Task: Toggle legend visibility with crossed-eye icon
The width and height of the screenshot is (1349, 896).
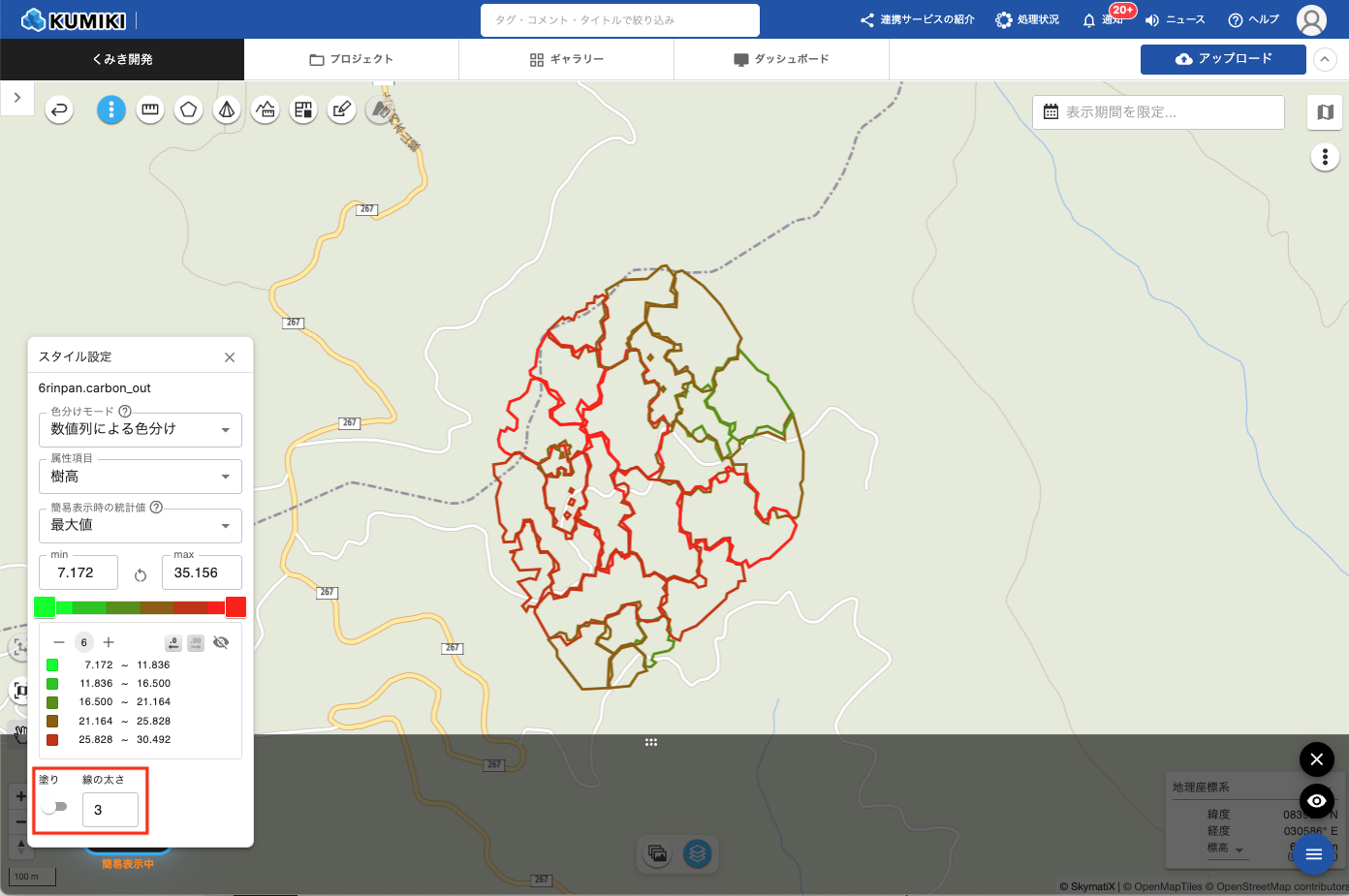Action: (x=221, y=642)
